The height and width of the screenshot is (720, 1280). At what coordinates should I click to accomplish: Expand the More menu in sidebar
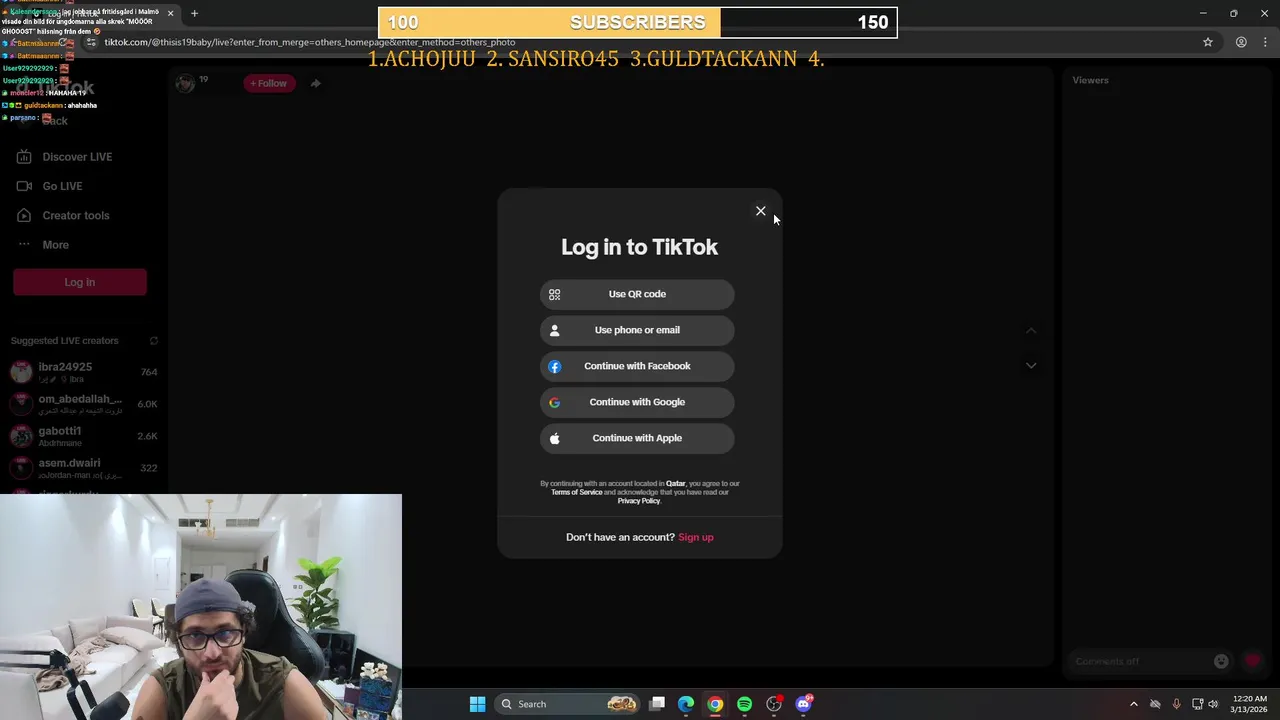point(80,245)
